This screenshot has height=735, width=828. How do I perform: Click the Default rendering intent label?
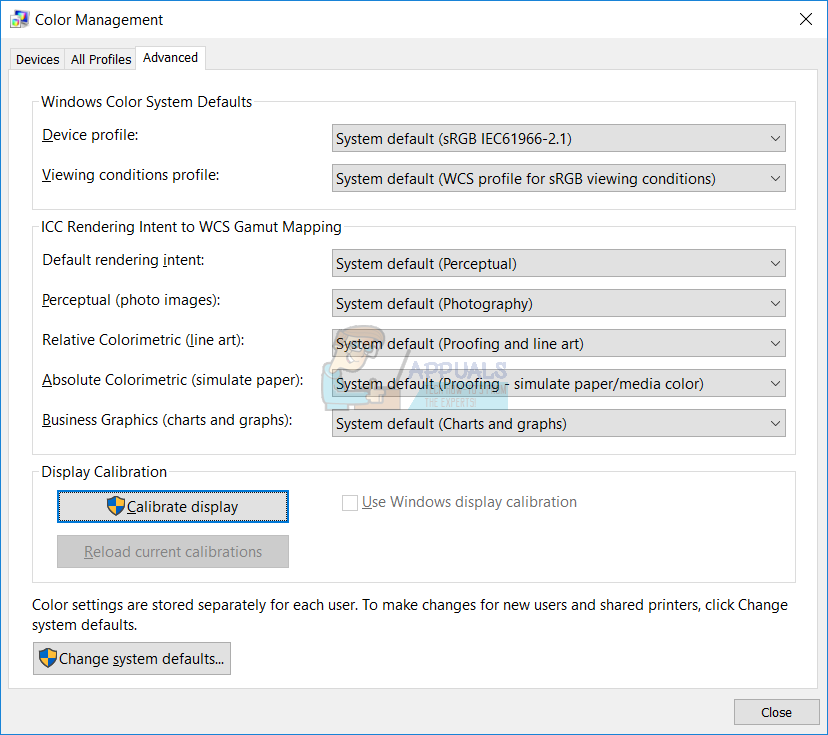(123, 260)
